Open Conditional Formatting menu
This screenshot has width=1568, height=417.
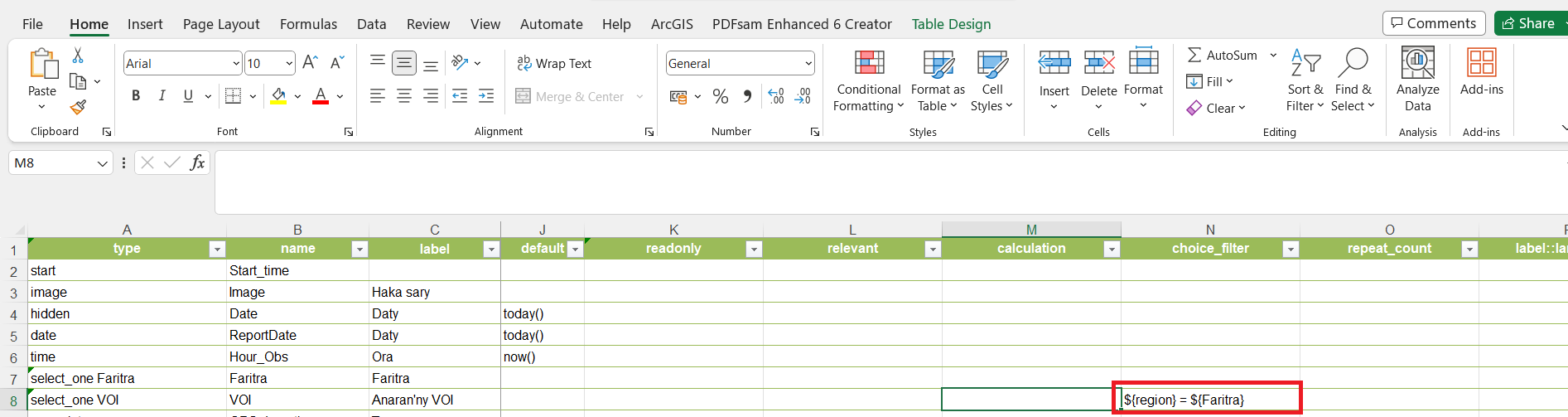click(868, 80)
